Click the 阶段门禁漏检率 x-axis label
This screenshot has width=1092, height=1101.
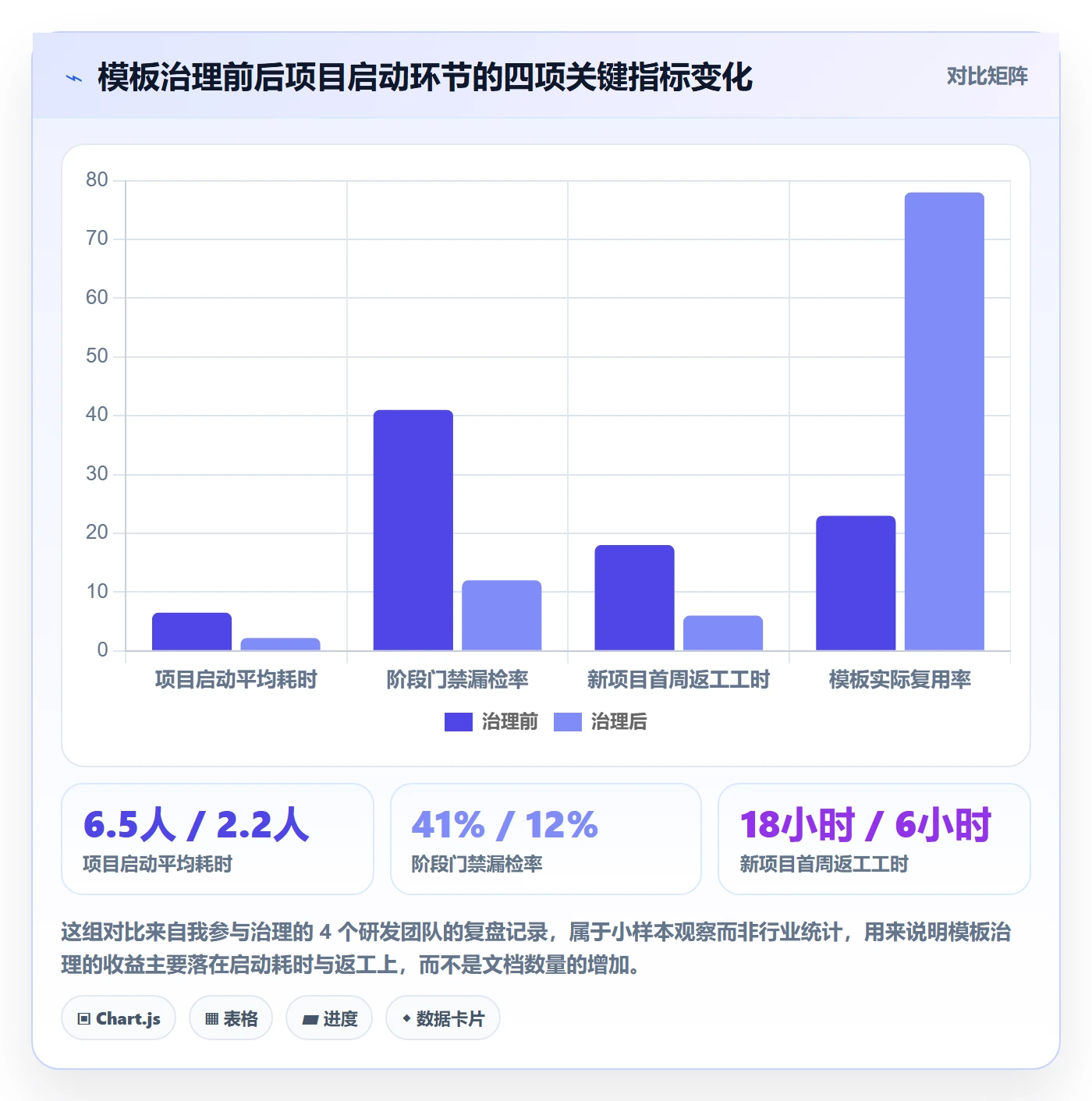coord(458,680)
